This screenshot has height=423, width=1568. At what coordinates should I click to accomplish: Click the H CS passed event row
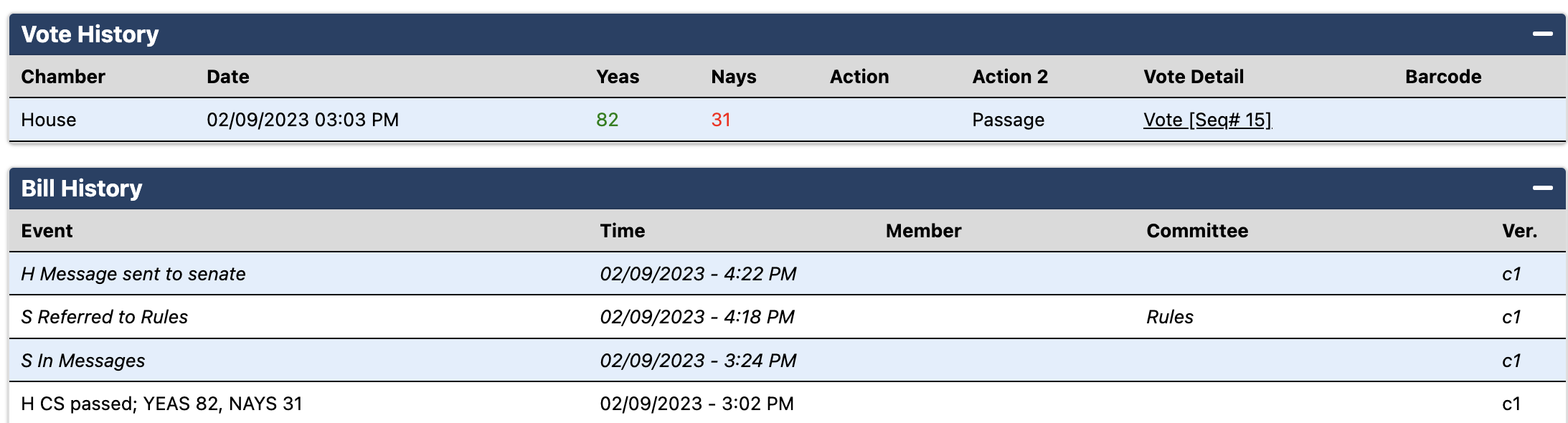coord(161,404)
